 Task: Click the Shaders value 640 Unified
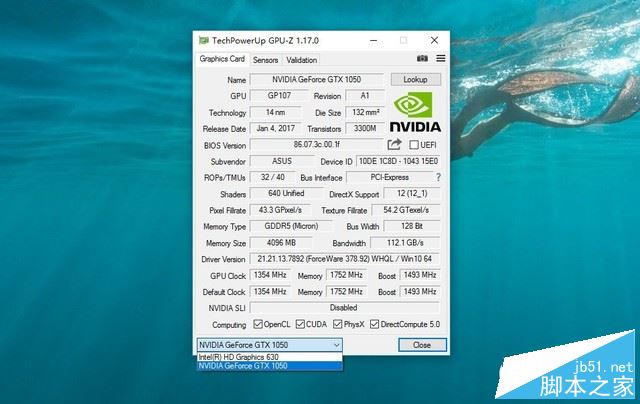click(286, 193)
